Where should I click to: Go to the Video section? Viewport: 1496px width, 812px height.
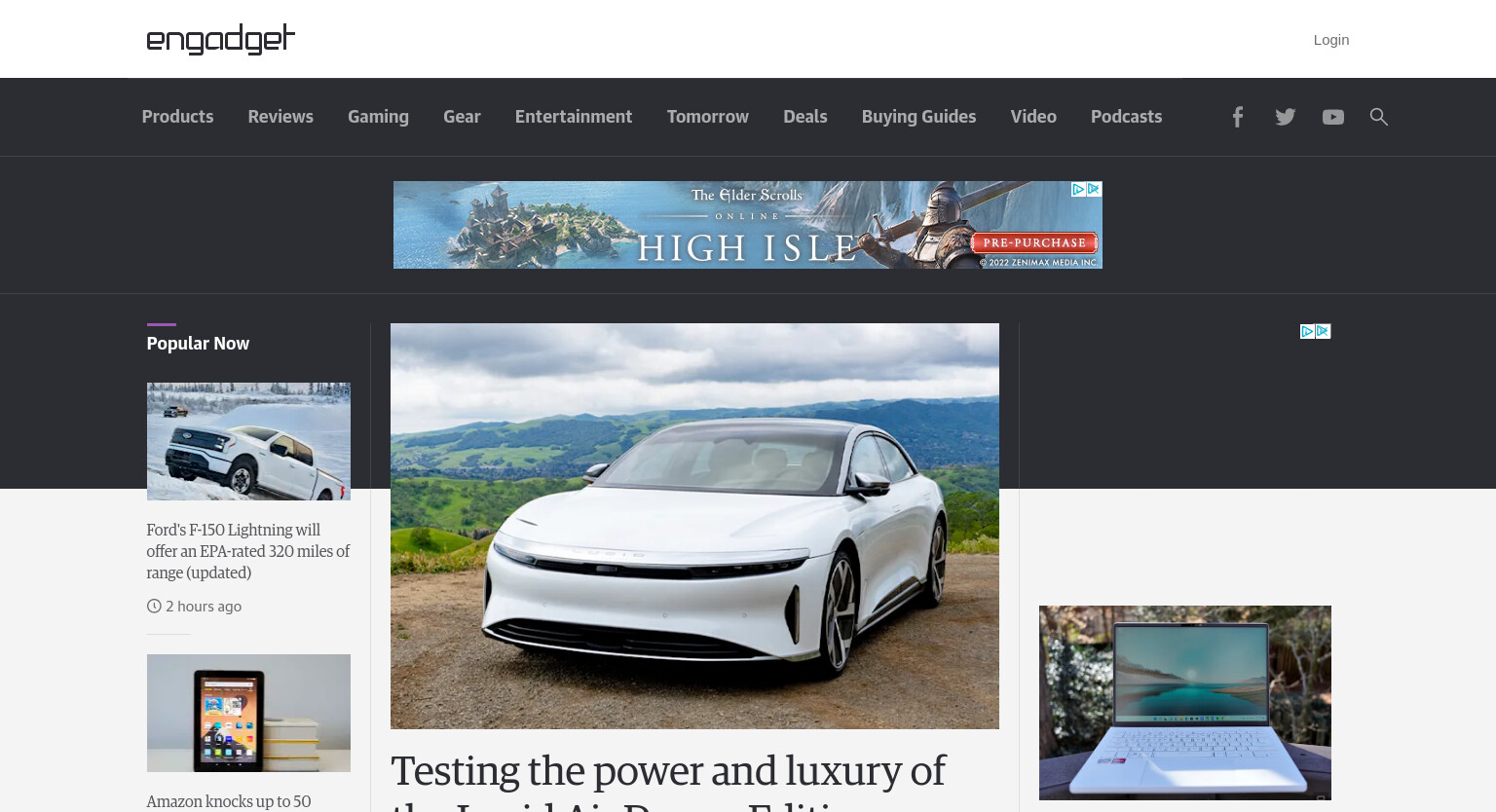click(x=1033, y=117)
